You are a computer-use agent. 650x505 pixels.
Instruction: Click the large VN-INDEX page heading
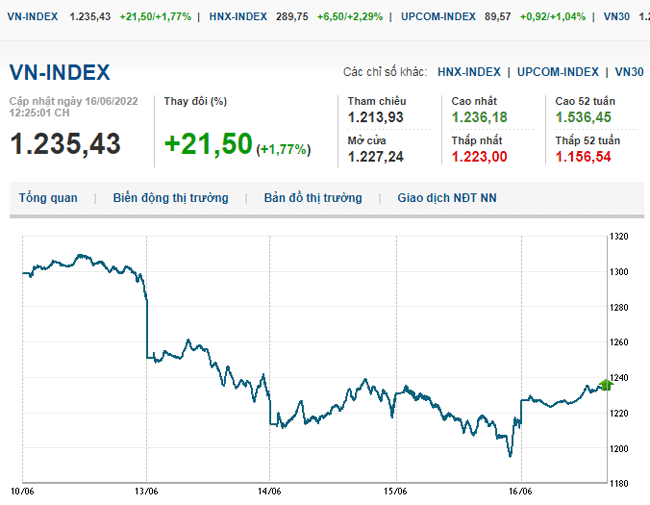tap(59, 72)
